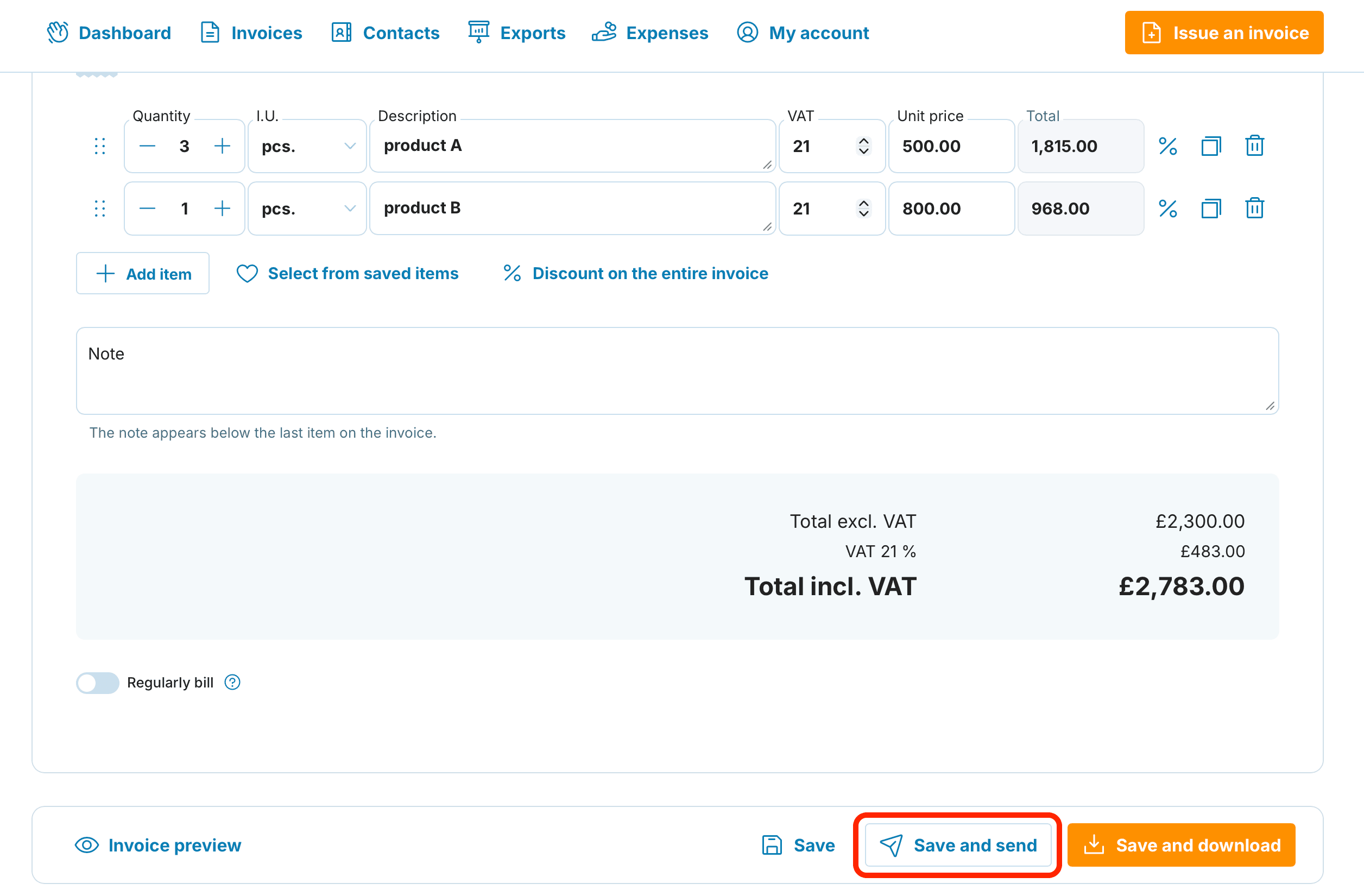Adjust VAT spinner arrows for product B
Image resolution: width=1364 pixels, height=896 pixels.
864,209
